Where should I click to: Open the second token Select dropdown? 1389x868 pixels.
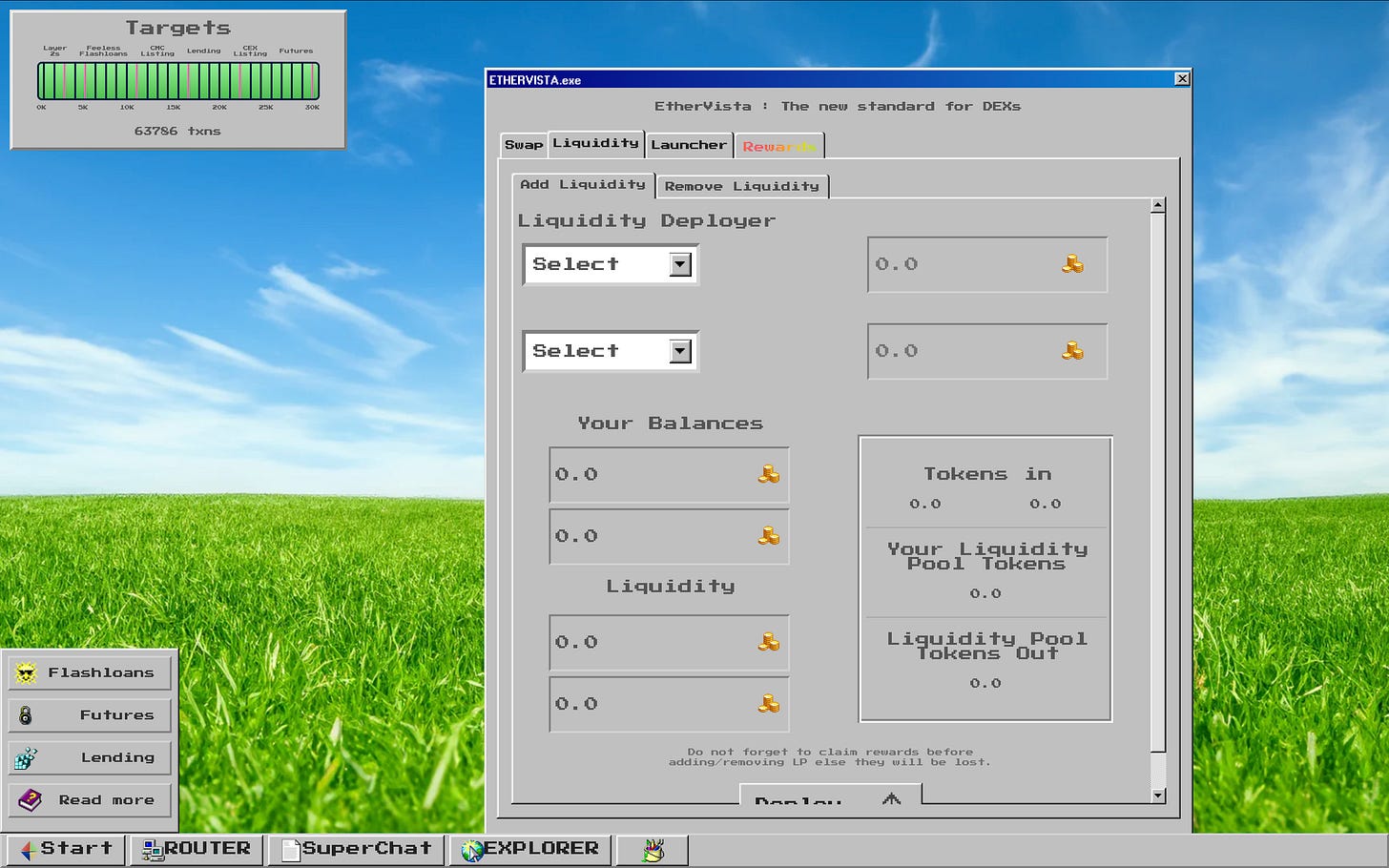coord(611,351)
